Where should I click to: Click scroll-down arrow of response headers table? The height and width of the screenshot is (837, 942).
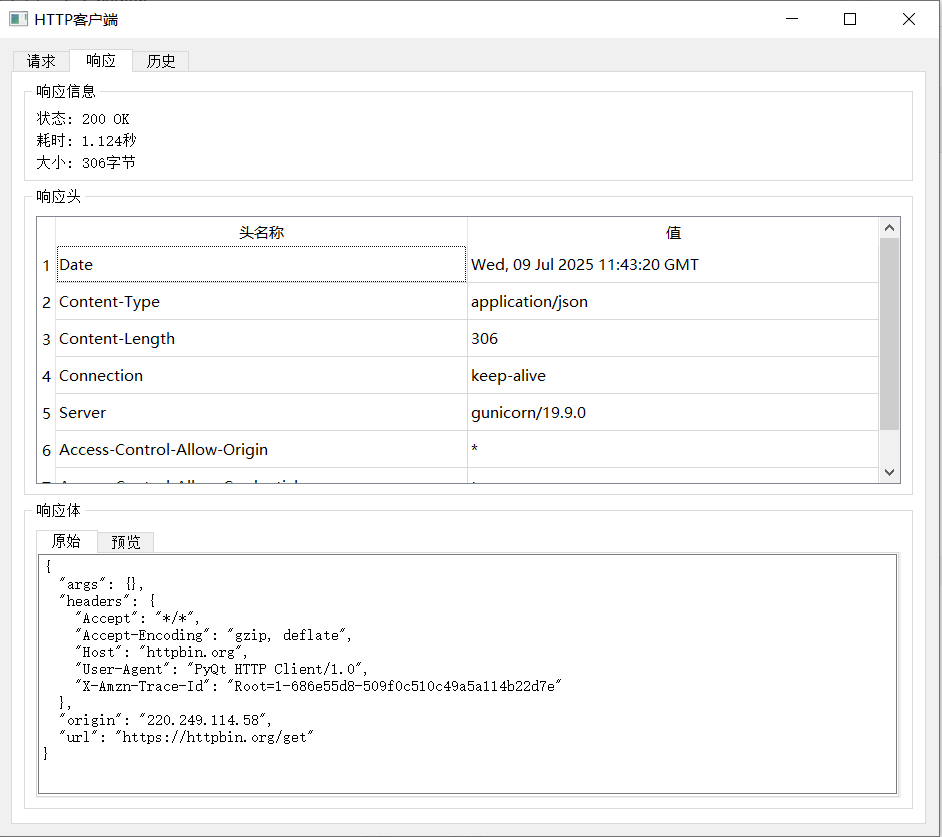click(890, 472)
